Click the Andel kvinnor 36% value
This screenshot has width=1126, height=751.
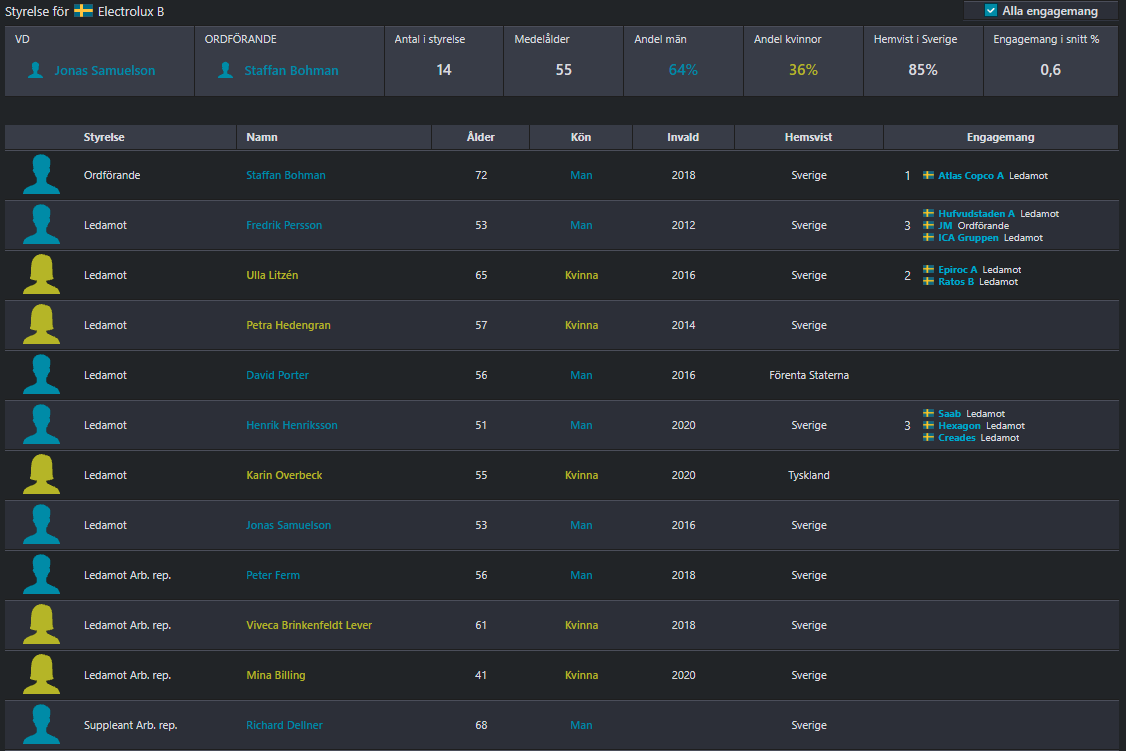click(803, 70)
